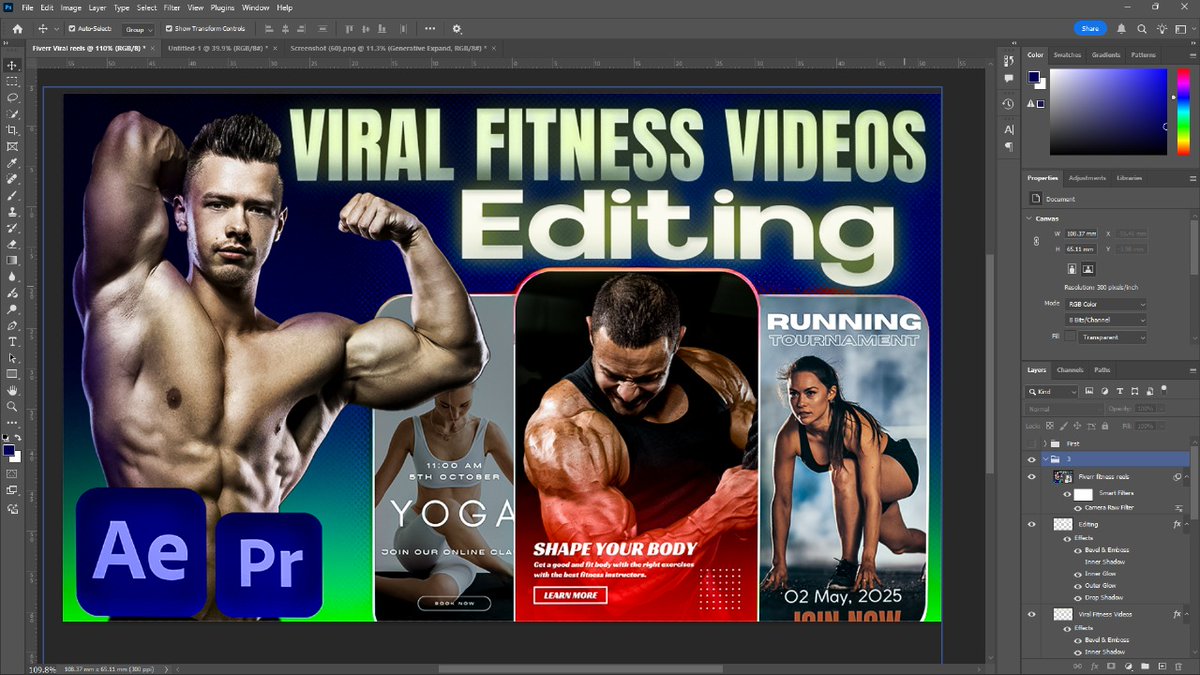The image size is (1200, 675).
Task: Toggle the Auto-Select checkbox
Action: [71, 29]
